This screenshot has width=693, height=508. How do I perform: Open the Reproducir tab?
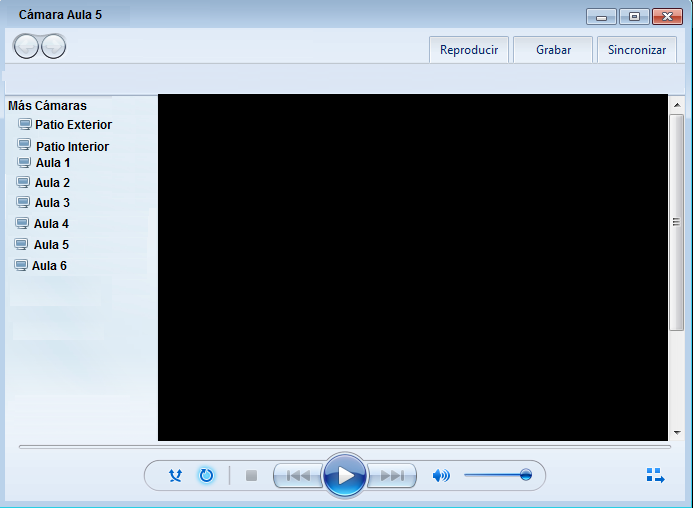tap(469, 50)
